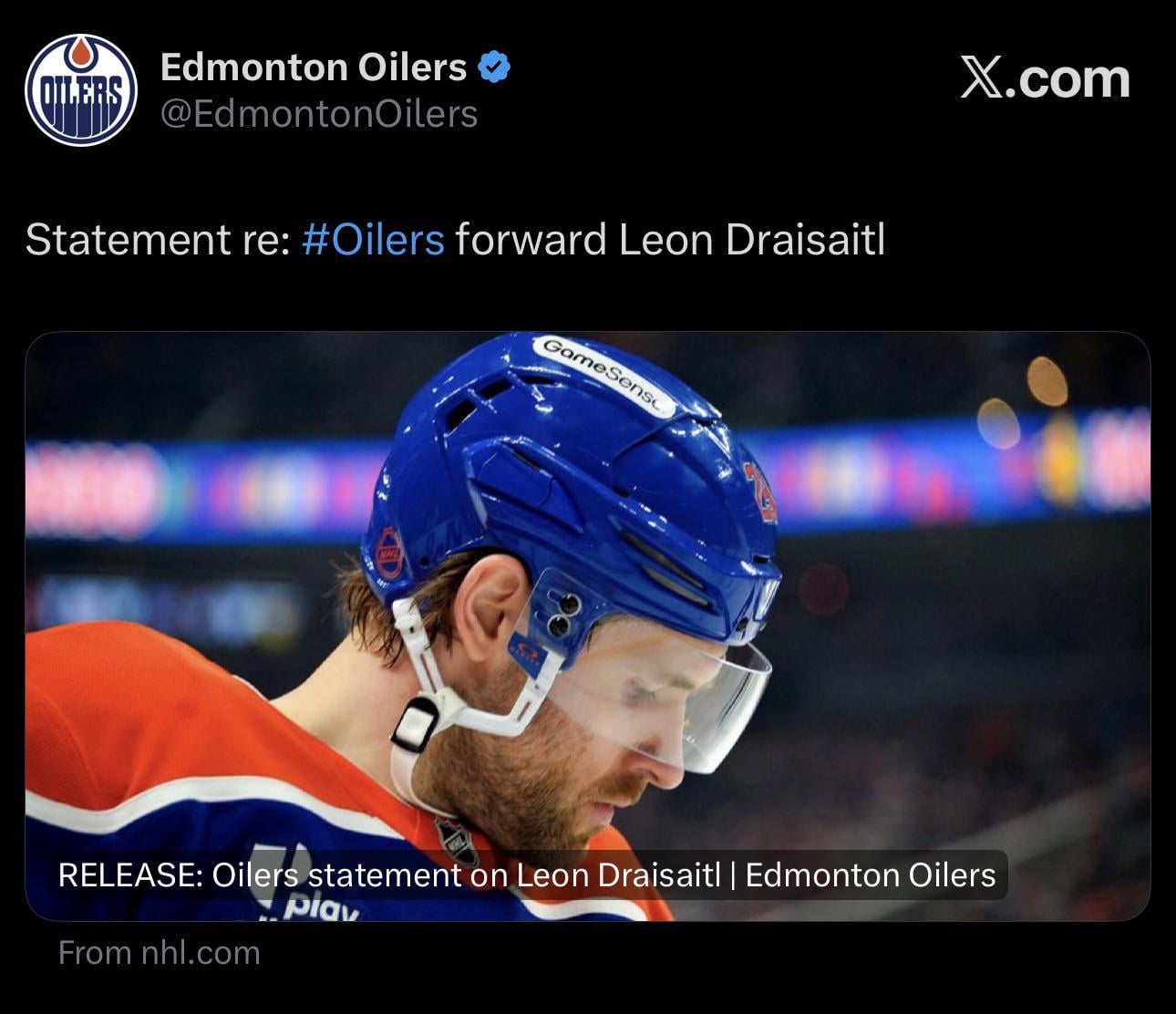This screenshot has height=1014, width=1176.
Task: Click the NHL shield on the jersey collar
Action: [457, 840]
